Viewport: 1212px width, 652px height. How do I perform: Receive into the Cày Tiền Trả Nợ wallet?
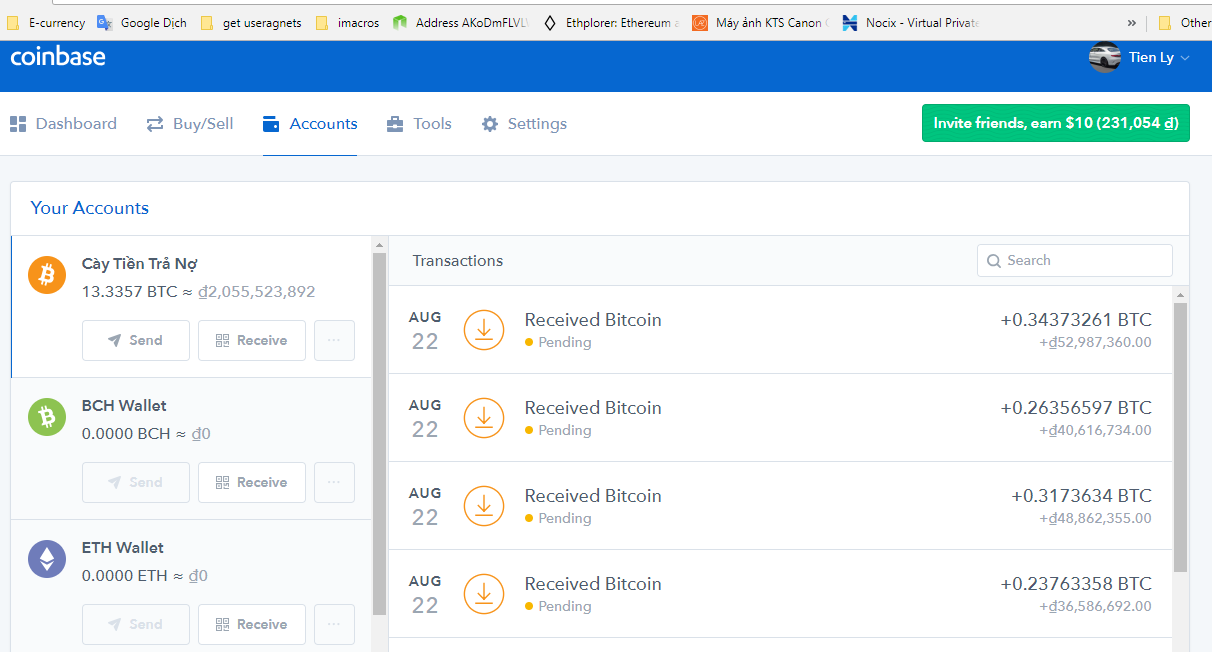pyautogui.click(x=252, y=341)
